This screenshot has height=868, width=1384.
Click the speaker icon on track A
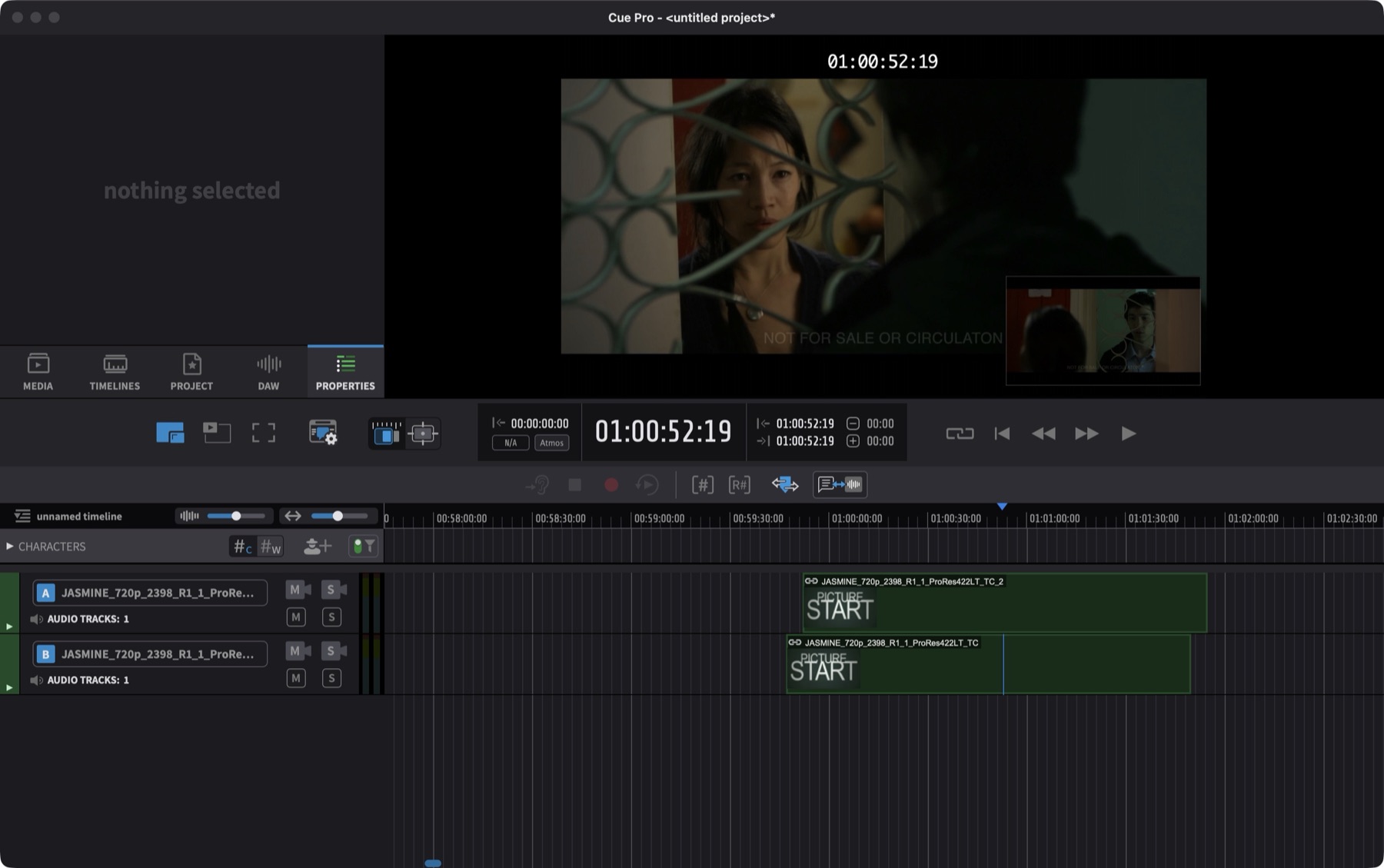(x=36, y=619)
